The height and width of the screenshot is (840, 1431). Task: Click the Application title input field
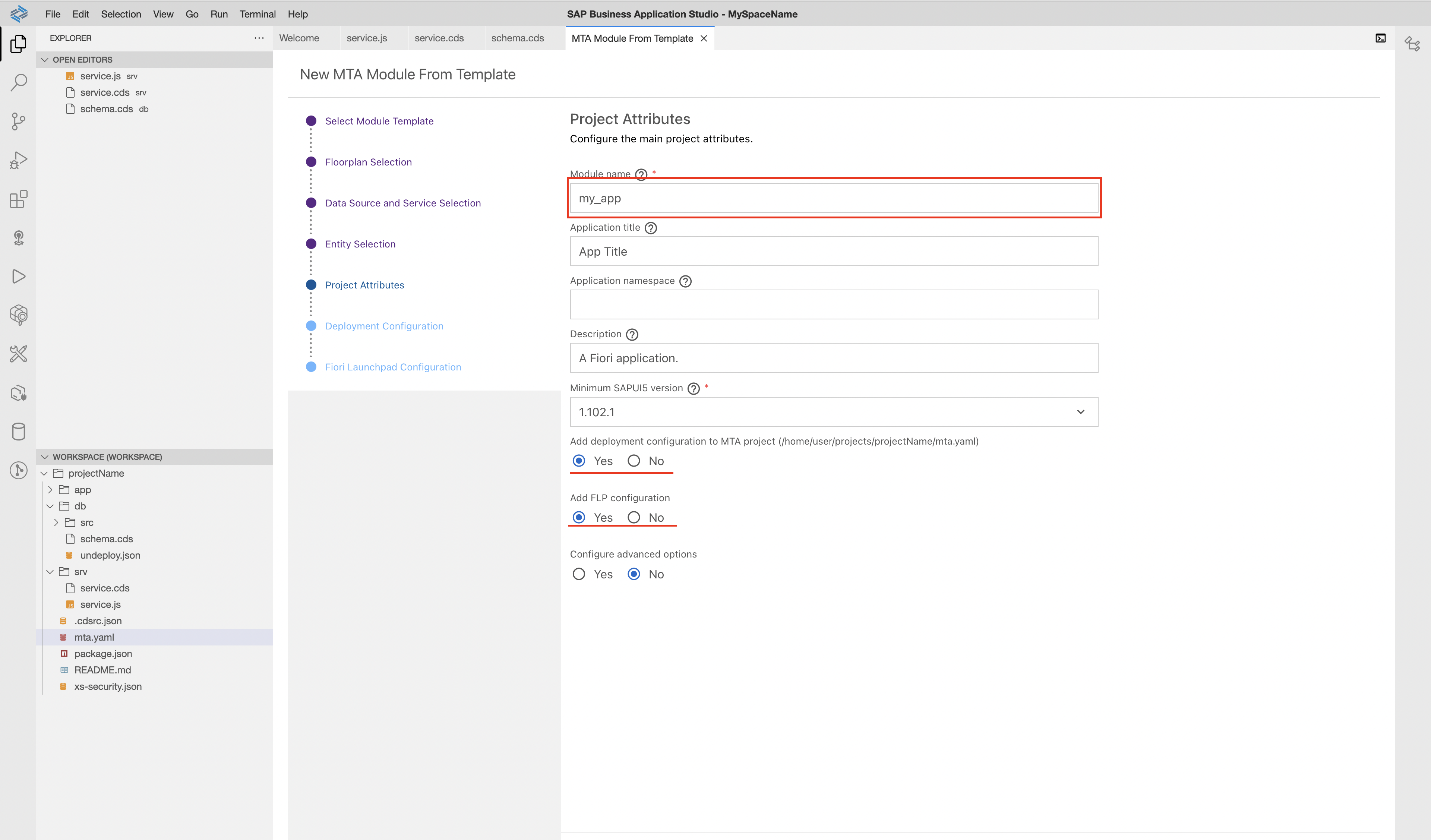coord(834,252)
